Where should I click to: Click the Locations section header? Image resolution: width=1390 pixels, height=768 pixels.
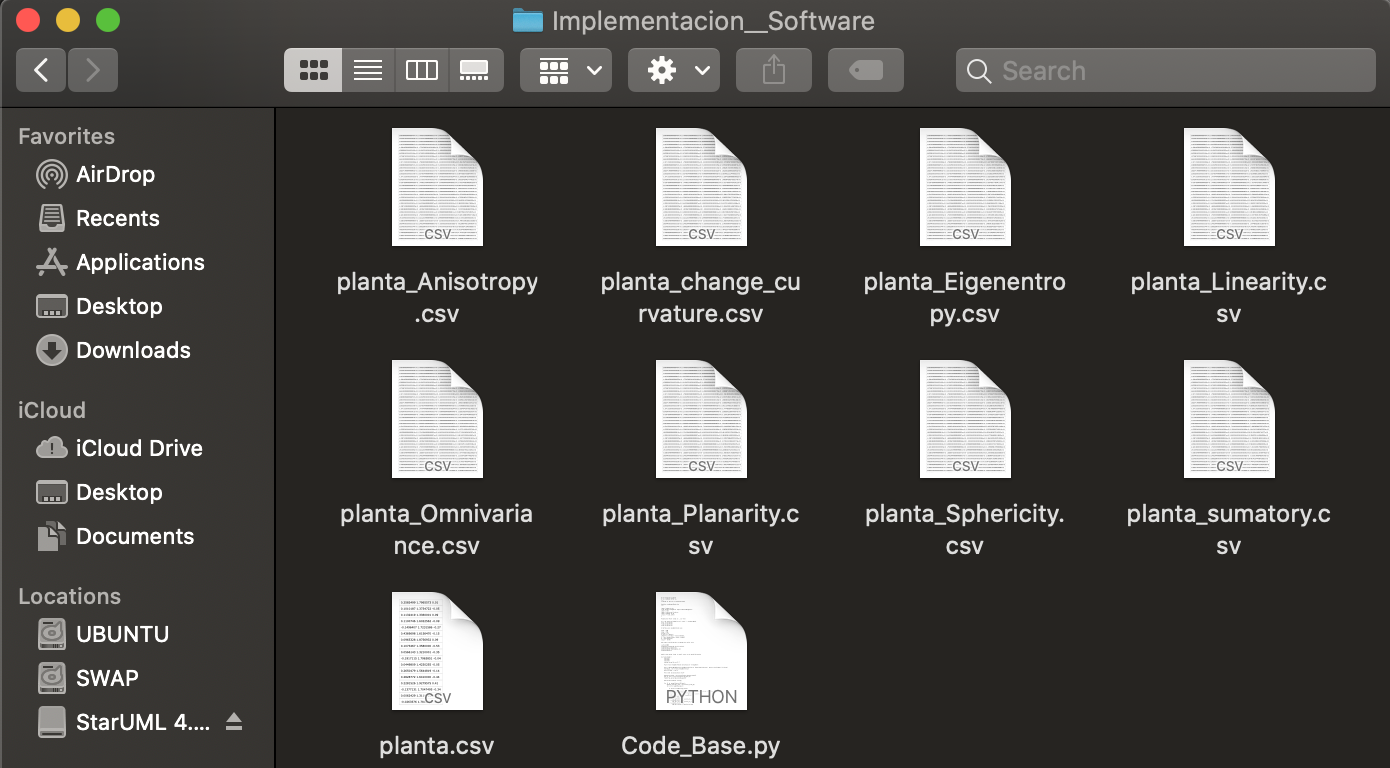pyautogui.click(x=69, y=596)
